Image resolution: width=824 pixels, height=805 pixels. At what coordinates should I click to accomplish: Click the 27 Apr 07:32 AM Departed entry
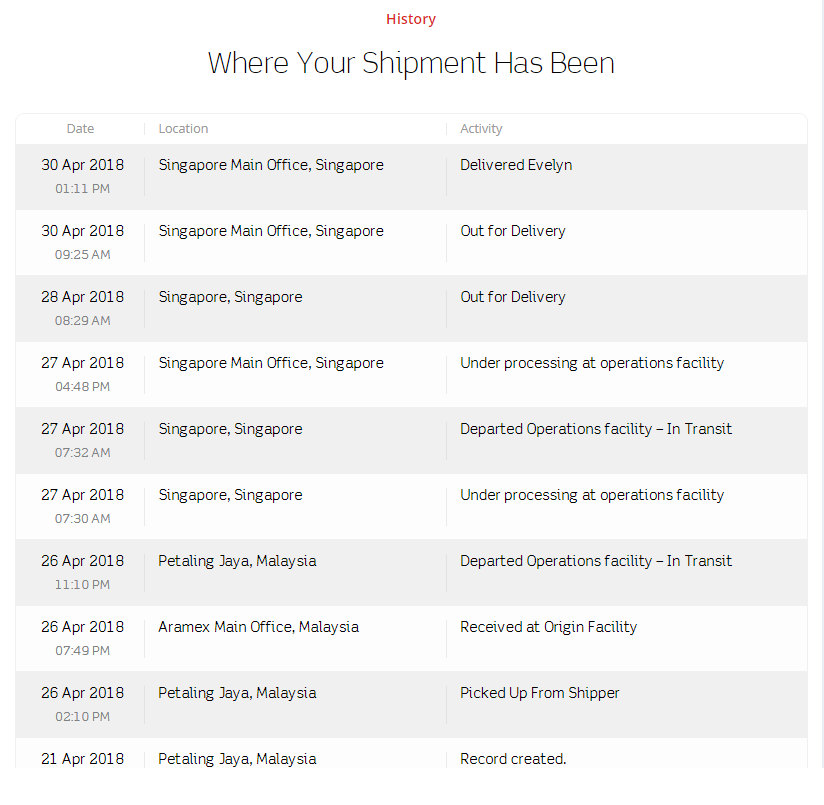pyautogui.click(x=595, y=429)
